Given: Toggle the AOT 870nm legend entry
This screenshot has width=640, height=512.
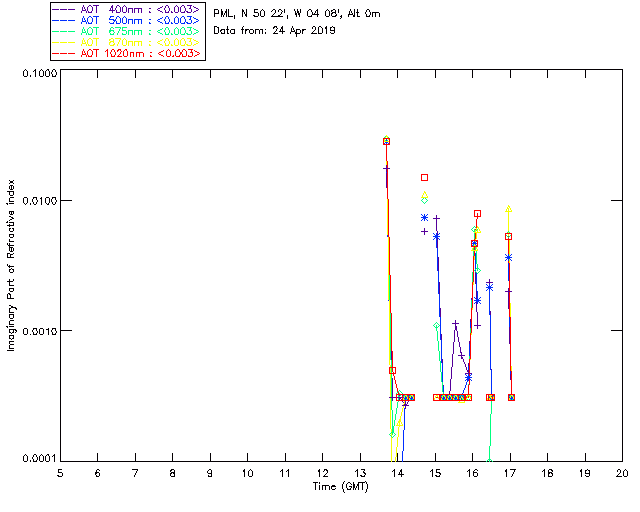Looking at the screenshot, I should pos(128,42).
